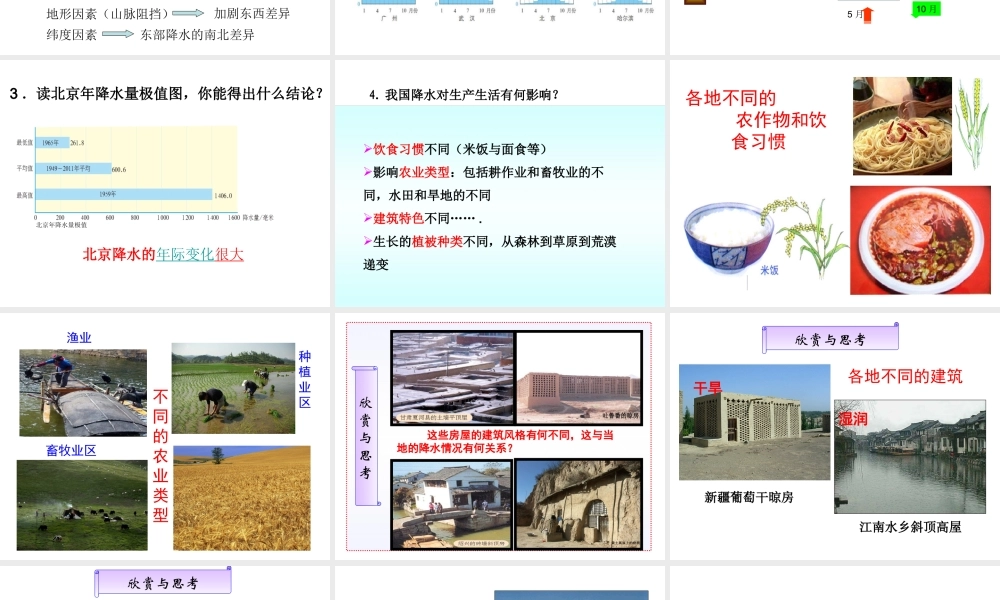
Task: Select the text 纬度因素
Action: [71, 34]
